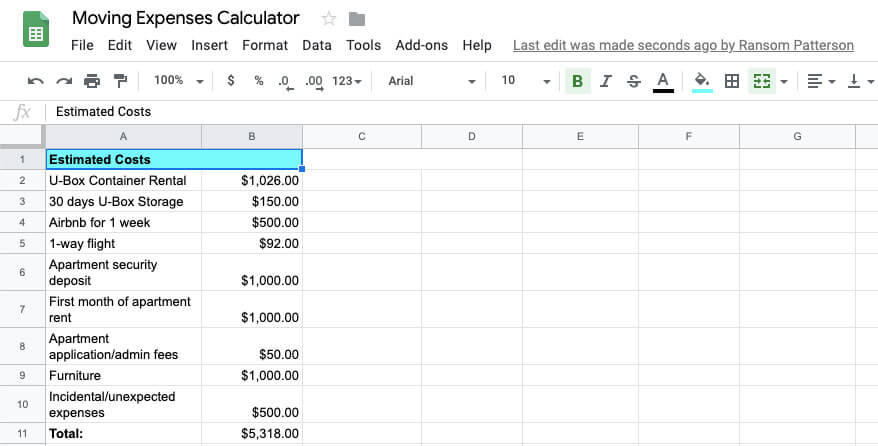Select column G header
The image size is (878, 446).
click(x=797, y=137)
